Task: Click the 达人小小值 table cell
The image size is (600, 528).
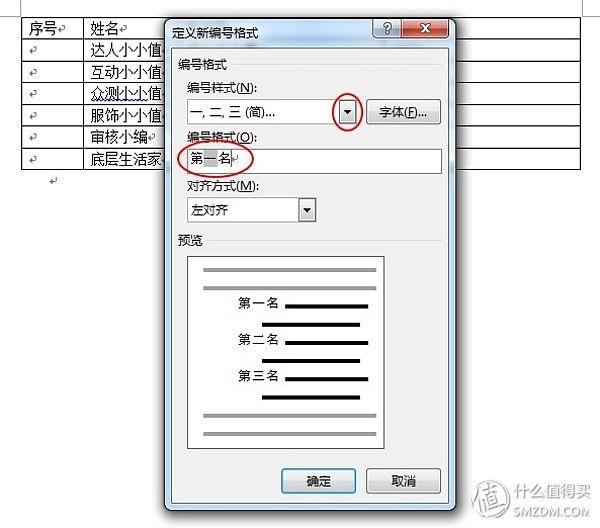Action: (125, 50)
